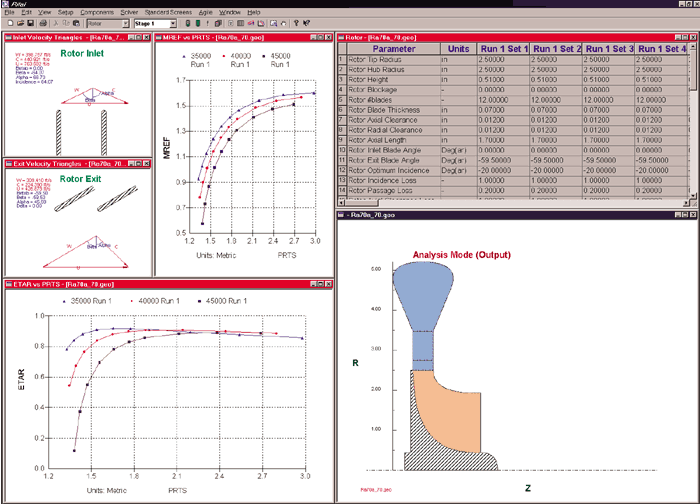Screen dimensions: 700x504
Task: Click the Open folder toolbar icon
Action: (21, 23)
